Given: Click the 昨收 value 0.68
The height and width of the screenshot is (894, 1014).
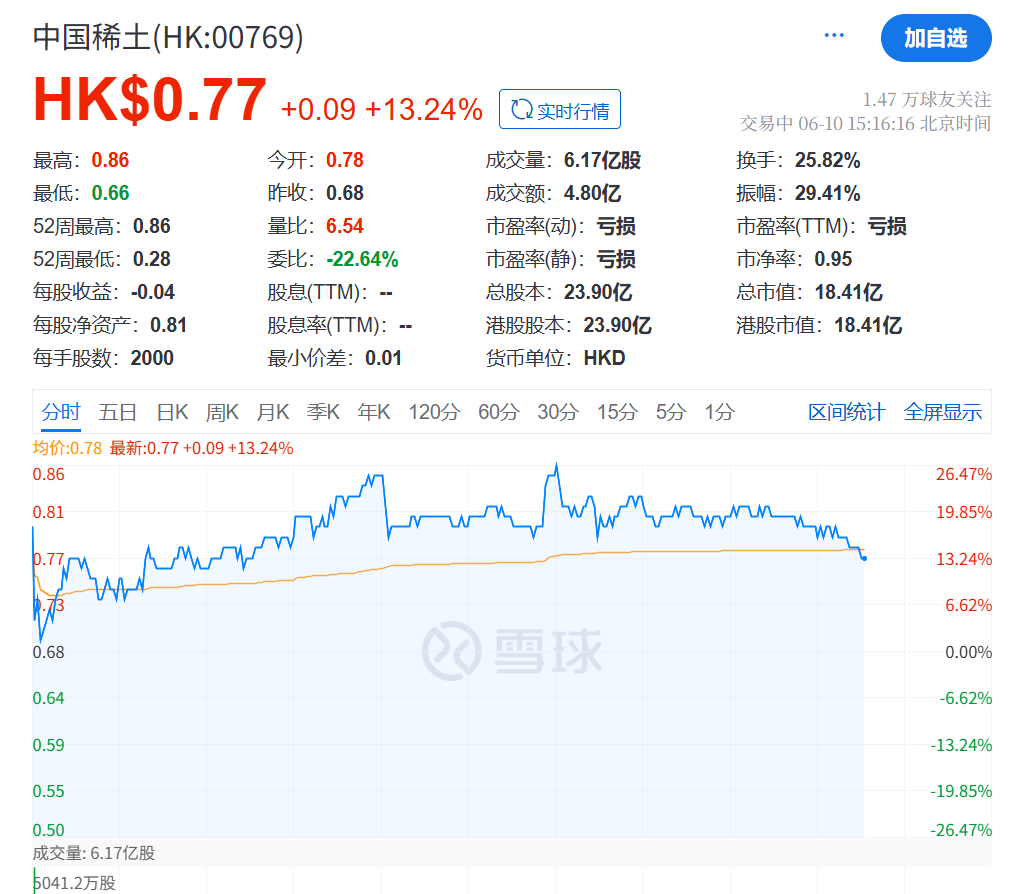Looking at the screenshot, I should coord(345,193).
